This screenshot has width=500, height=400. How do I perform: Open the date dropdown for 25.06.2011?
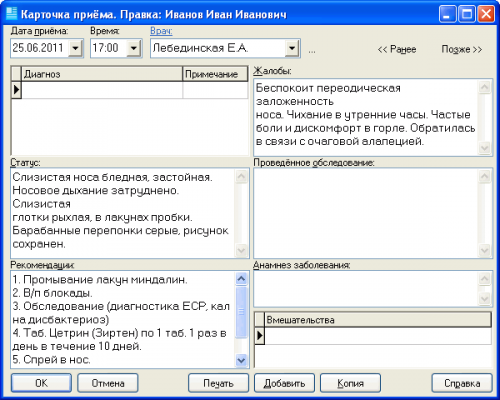point(75,48)
